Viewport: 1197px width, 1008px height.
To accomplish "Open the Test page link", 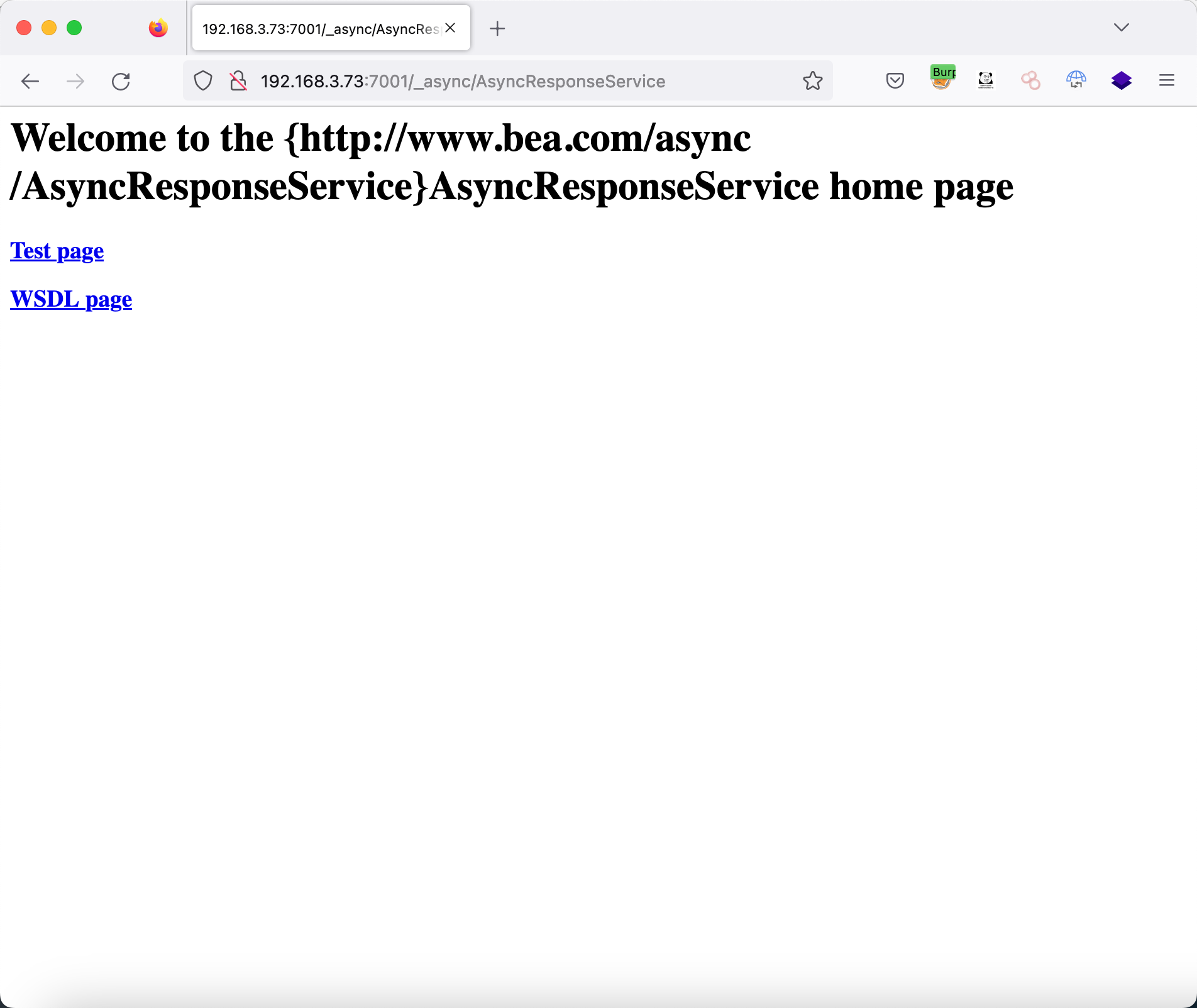I will click(x=57, y=251).
